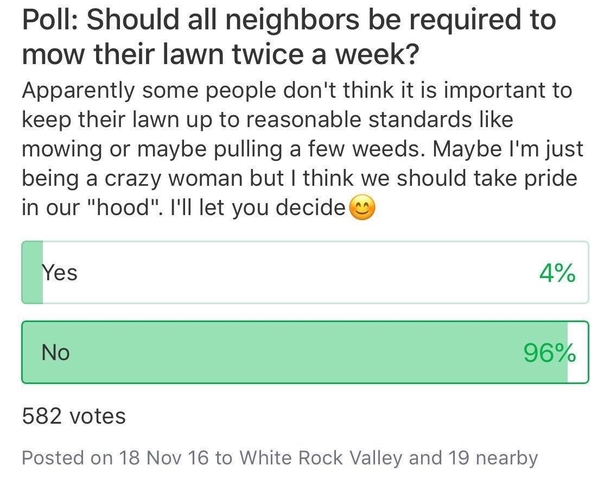
Task: Click the "18 Nov 16" post date
Action: 164,457
